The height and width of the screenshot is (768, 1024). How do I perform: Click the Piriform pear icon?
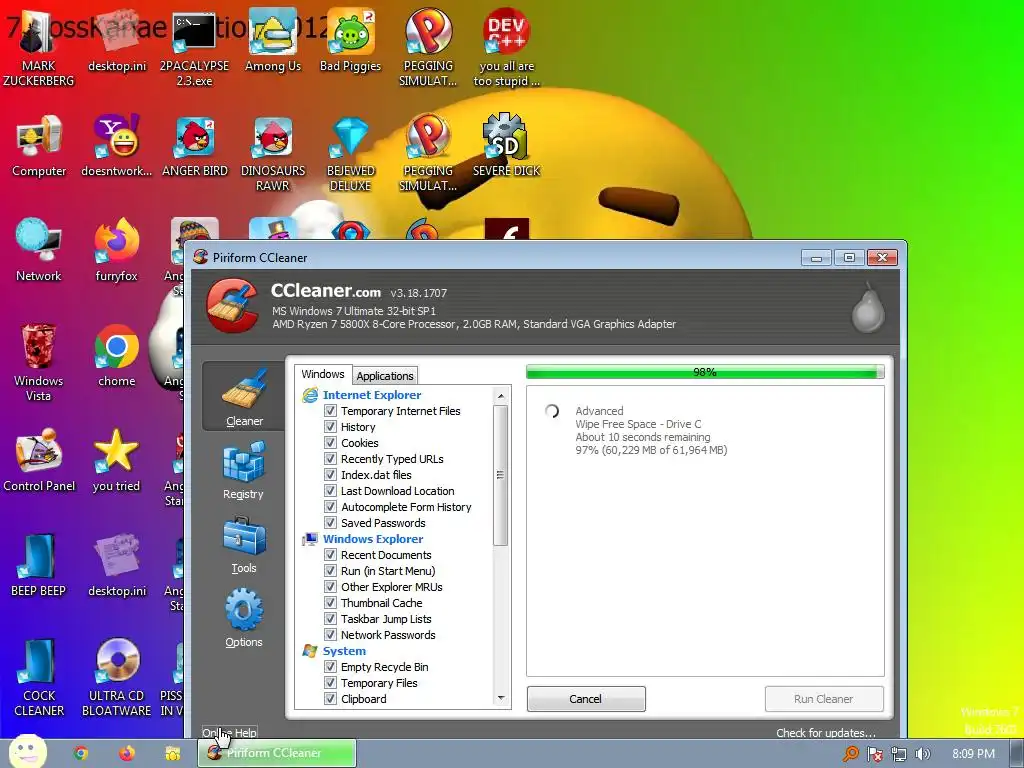click(x=868, y=308)
